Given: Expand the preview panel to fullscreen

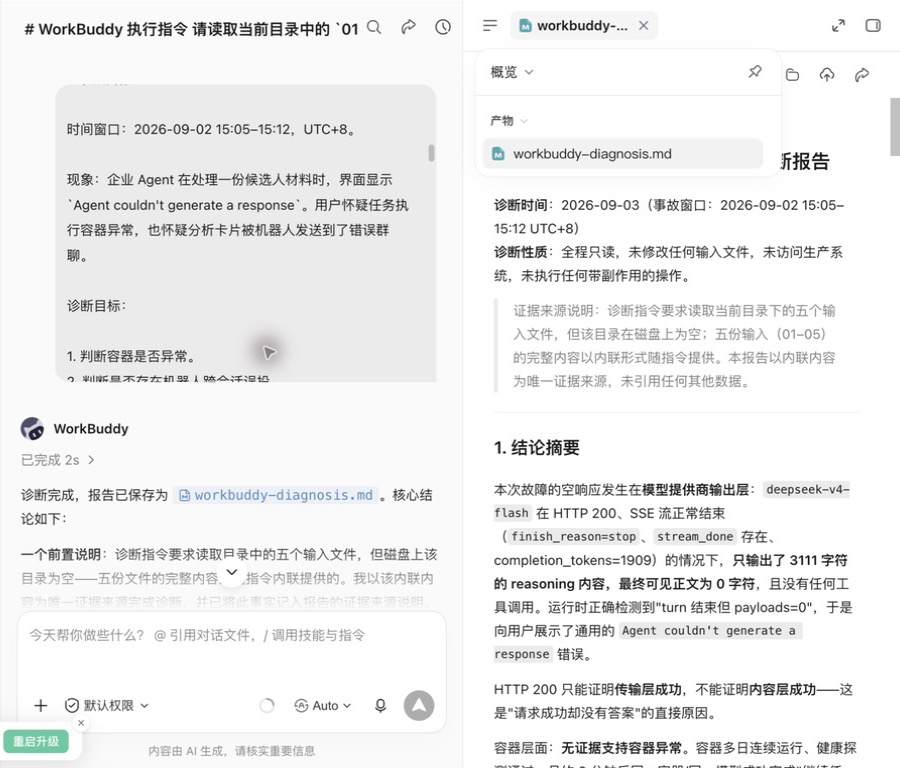Looking at the screenshot, I should click(x=838, y=25).
